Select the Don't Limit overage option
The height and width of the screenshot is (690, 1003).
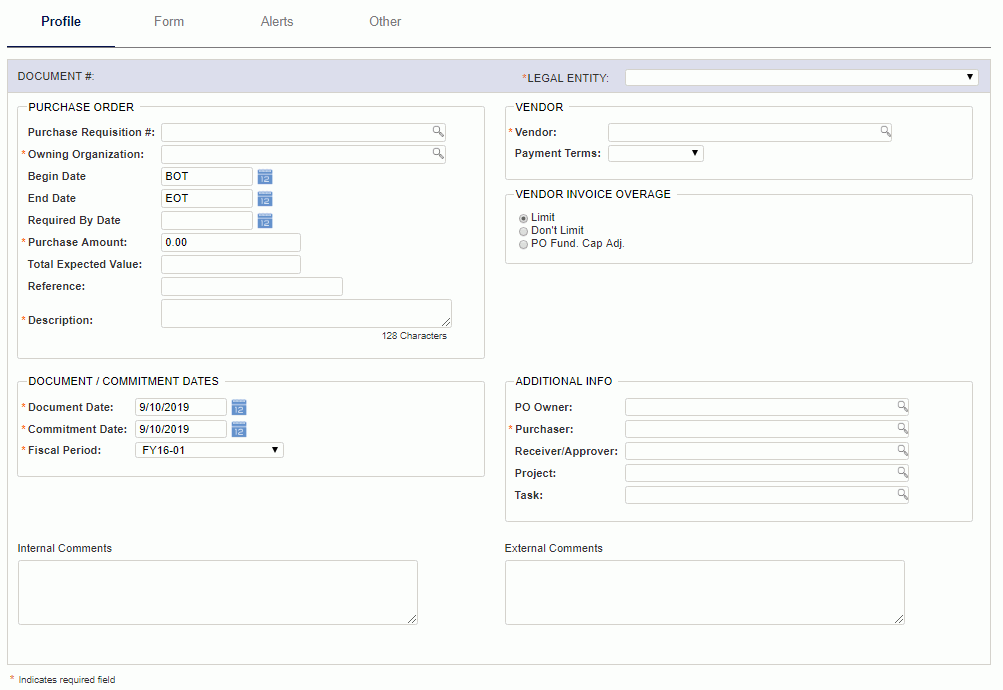(523, 231)
